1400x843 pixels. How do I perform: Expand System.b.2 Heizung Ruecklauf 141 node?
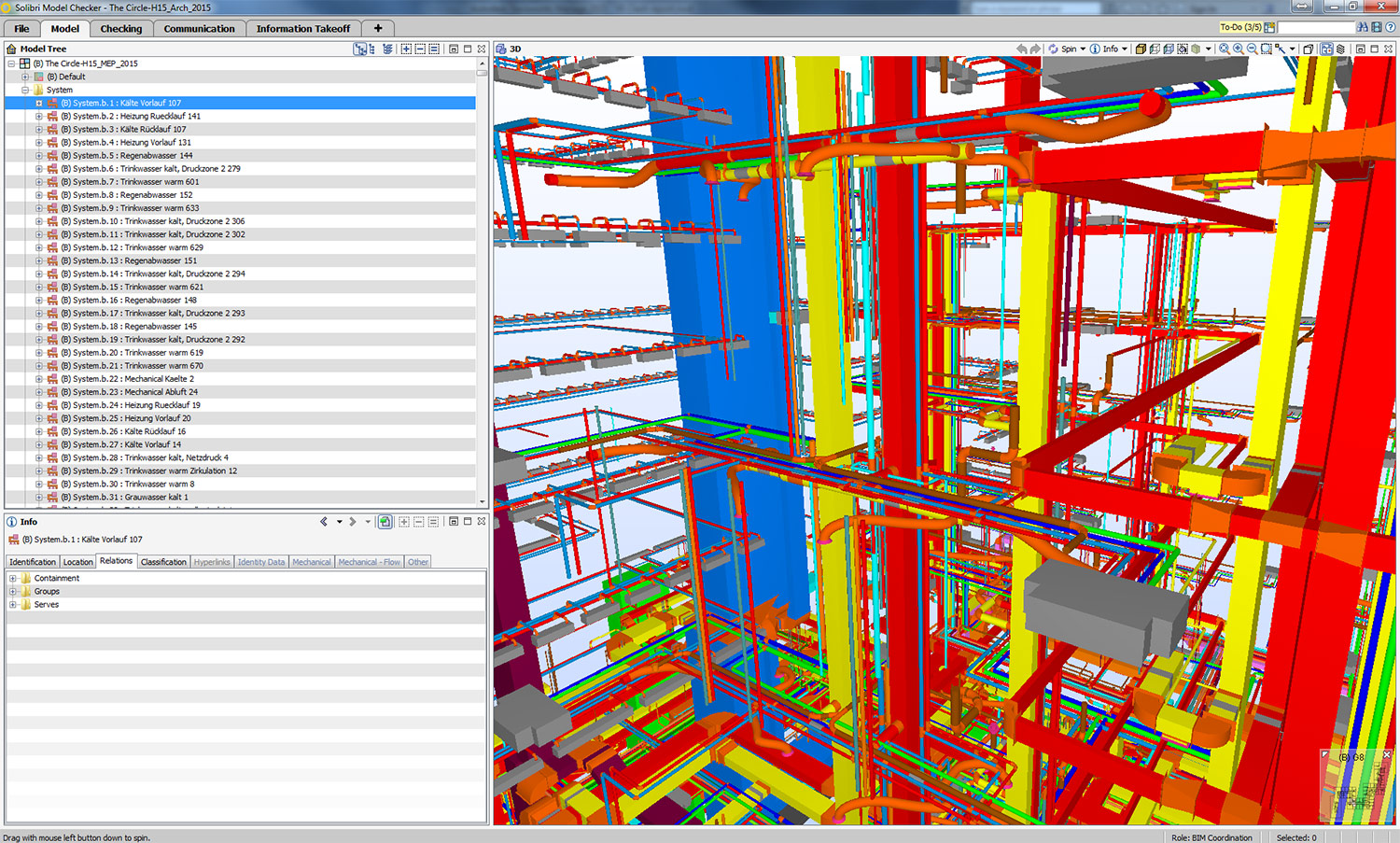click(39, 117)
